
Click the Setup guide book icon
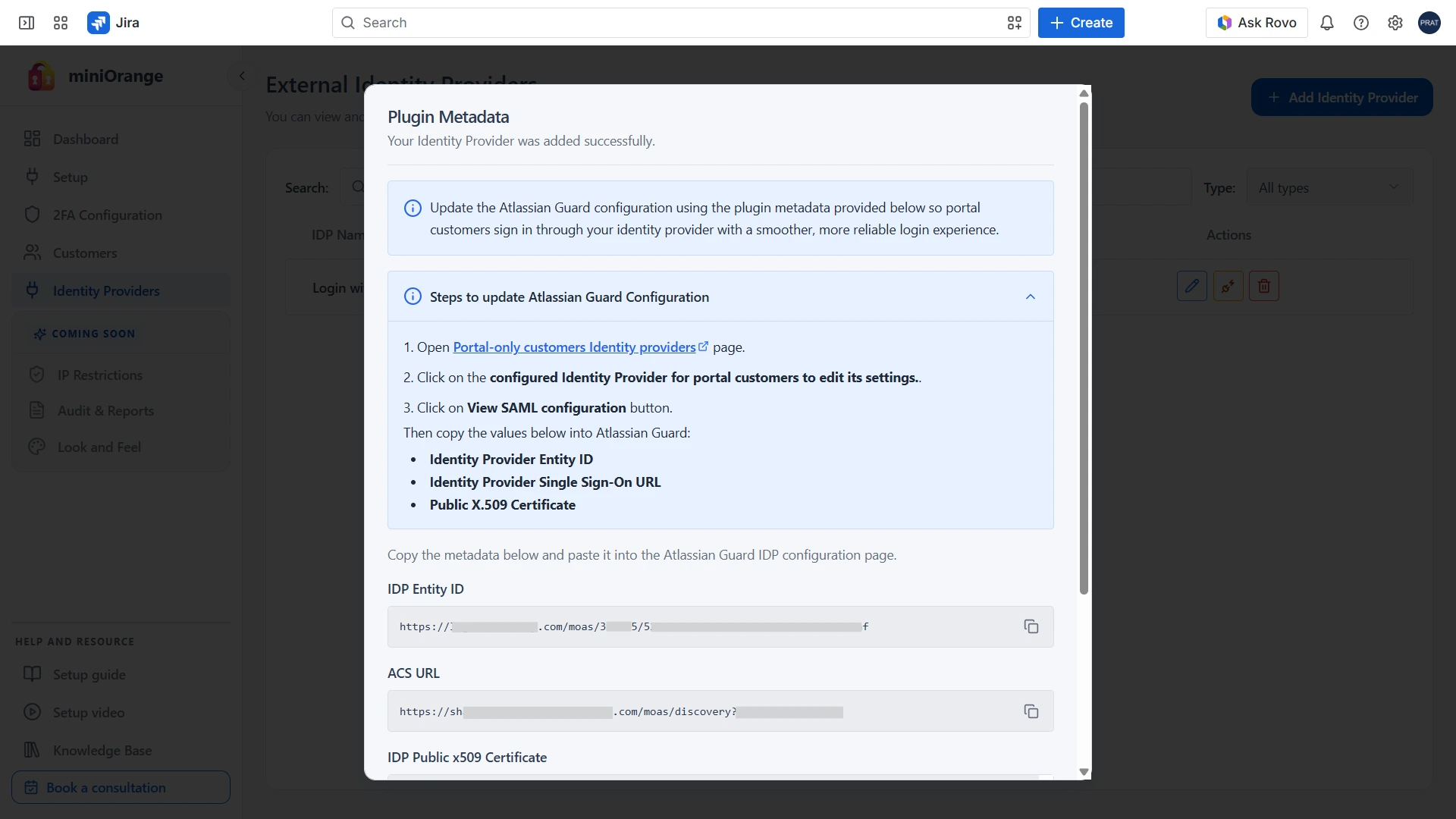pos(32,674)
